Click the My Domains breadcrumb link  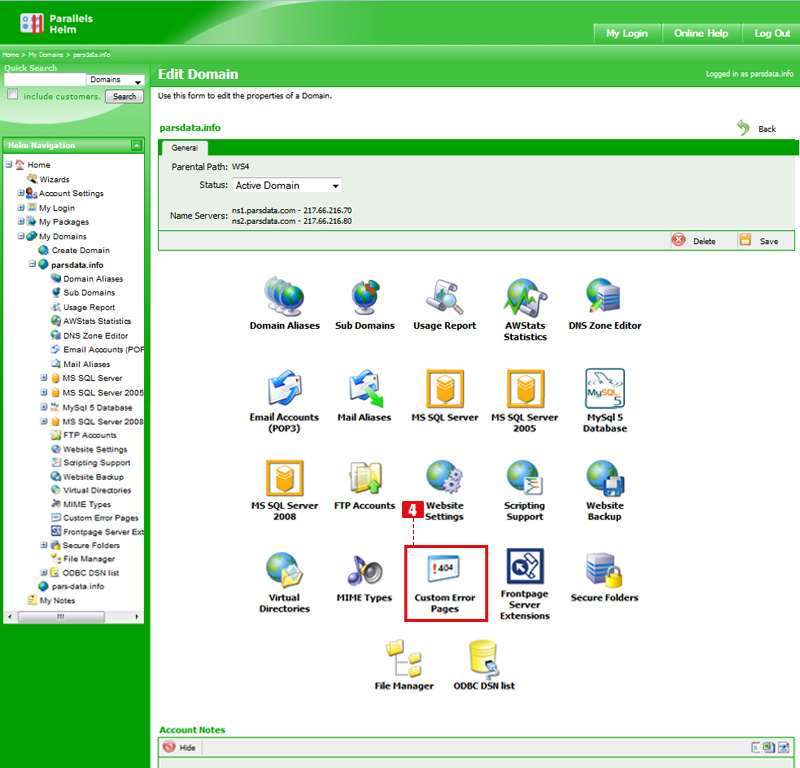45,55
